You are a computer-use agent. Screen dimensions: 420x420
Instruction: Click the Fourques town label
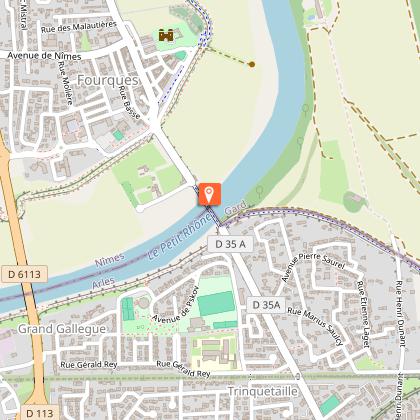[107, 80]
